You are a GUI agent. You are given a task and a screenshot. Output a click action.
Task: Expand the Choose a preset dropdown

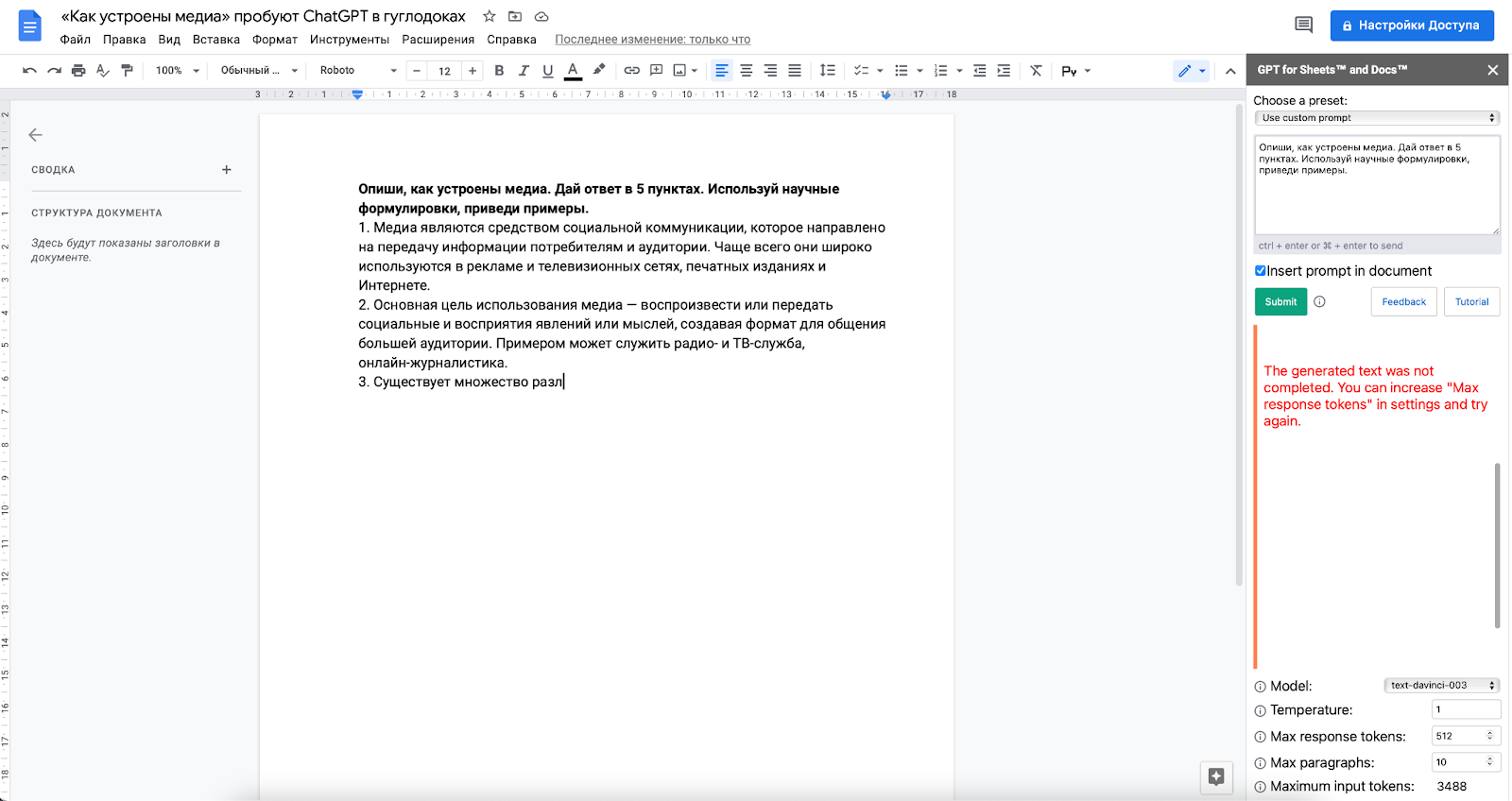tap(1378, 118)
